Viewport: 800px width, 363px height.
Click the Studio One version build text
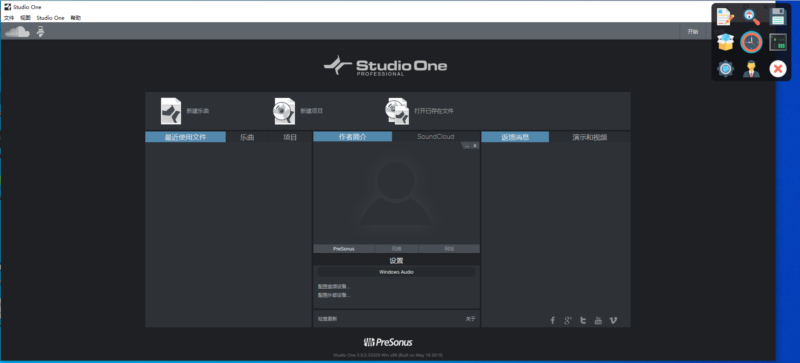[x=388, y=354]
